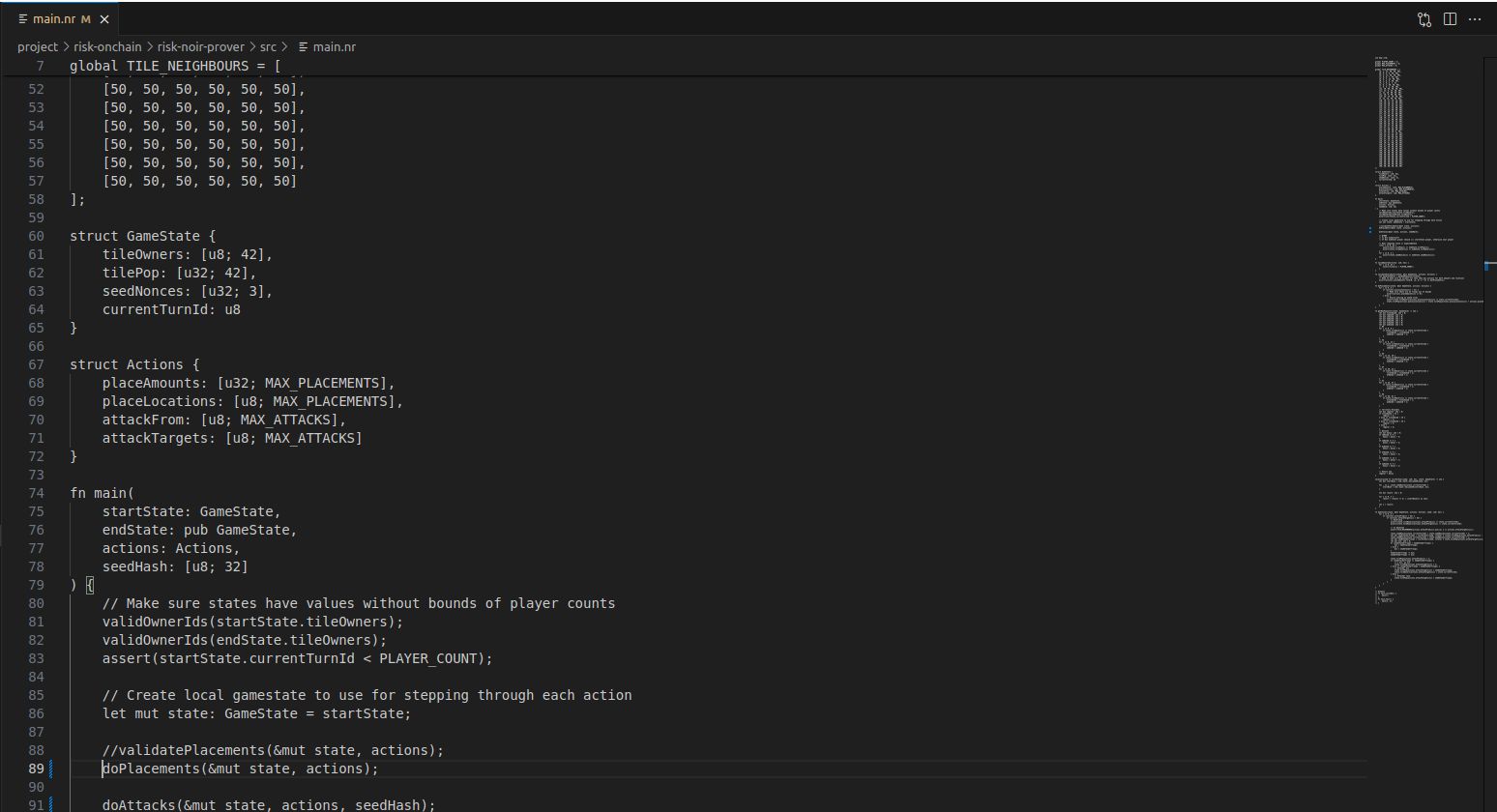1497x812 pixels.
Task: Click 'doAttacks(&mut state, actions, seedHash);' line
Action: click(269, 805)
